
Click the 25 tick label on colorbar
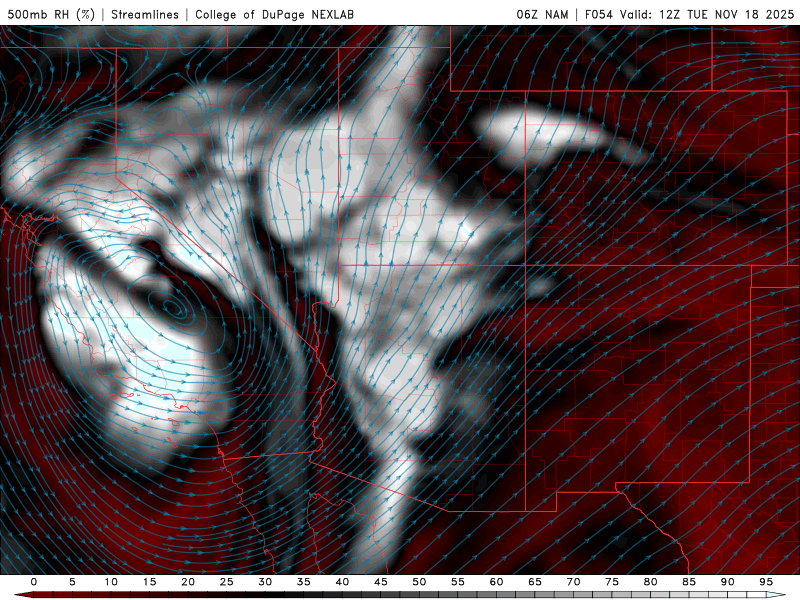(226, 582)
